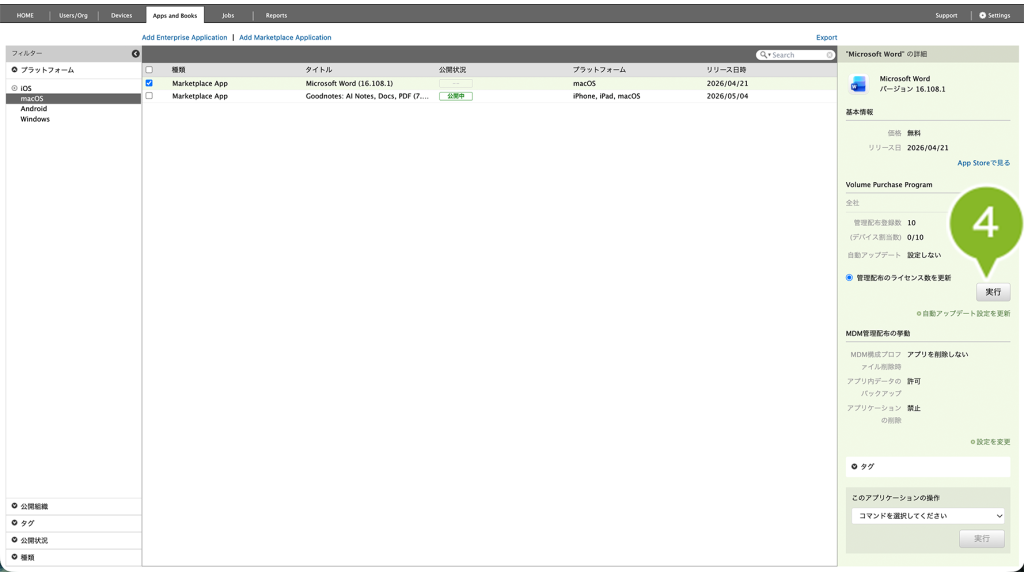The height and width of the screenshot is (576, 1024).
Task: Click Microsoft Word (16.108.1) title cell
Action: point(349,84)
